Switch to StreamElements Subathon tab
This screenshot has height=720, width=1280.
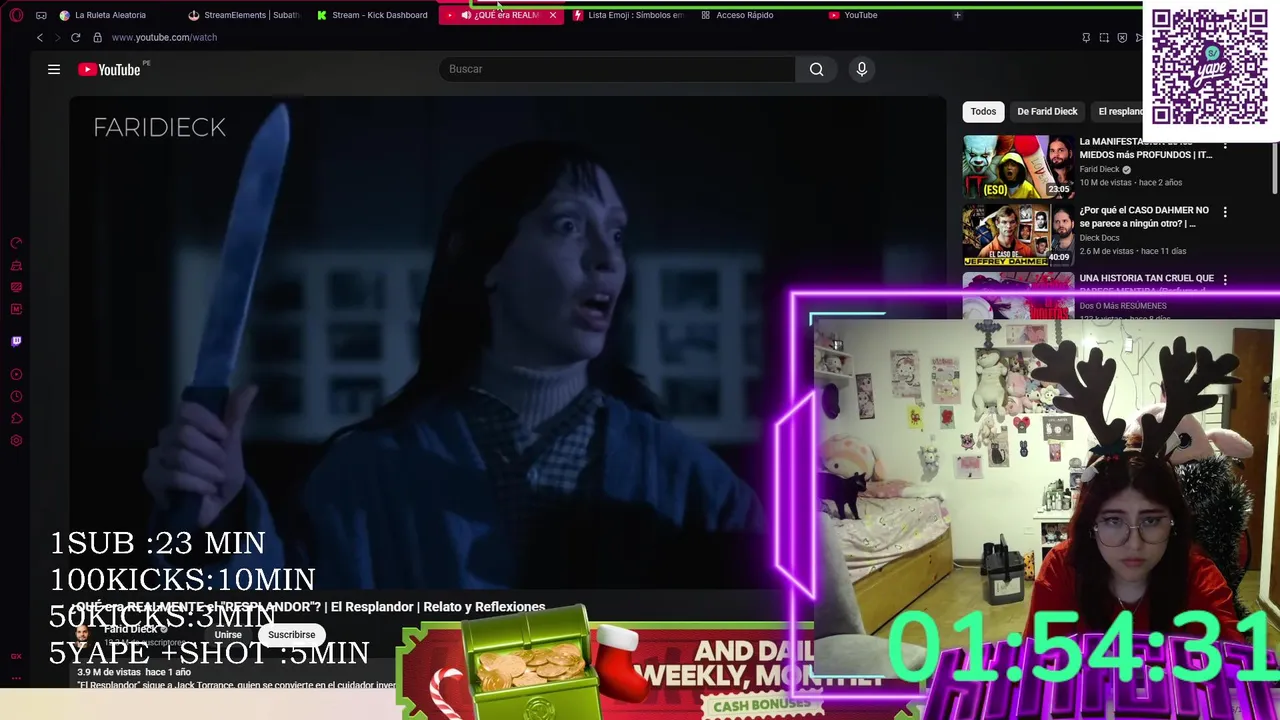[x=244, y=15]
